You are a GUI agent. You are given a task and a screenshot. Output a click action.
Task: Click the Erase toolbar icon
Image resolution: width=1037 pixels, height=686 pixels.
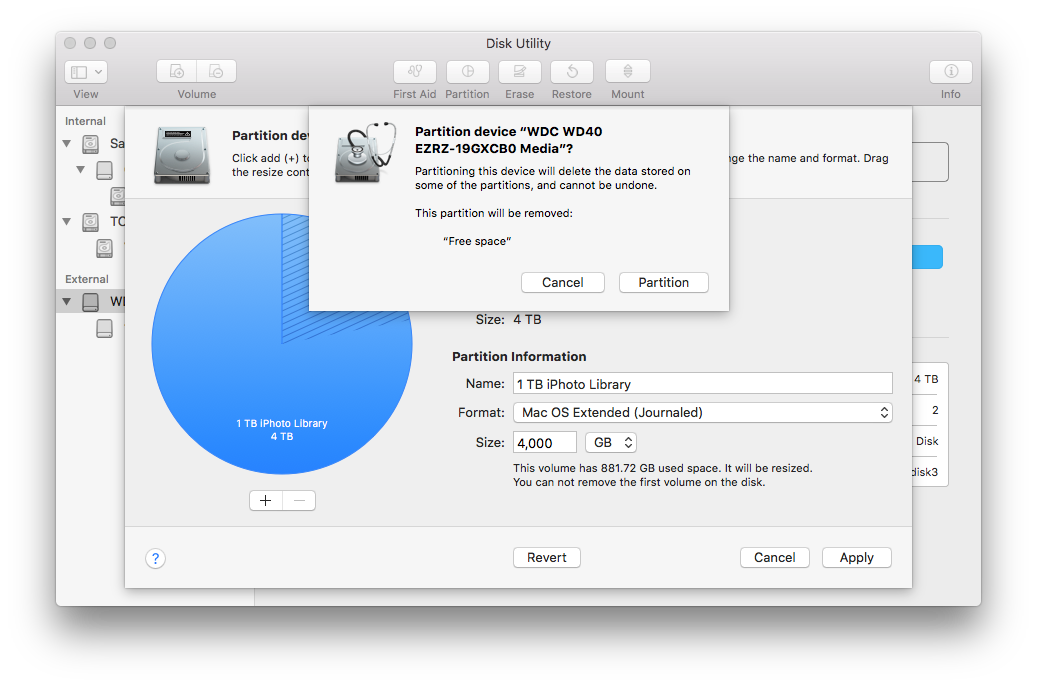coord(520,71)
